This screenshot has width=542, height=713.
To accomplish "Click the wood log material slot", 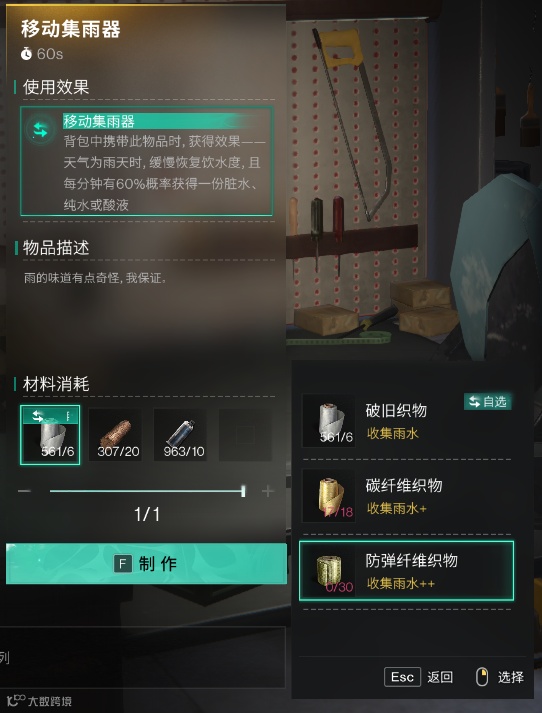I will 115,435.
